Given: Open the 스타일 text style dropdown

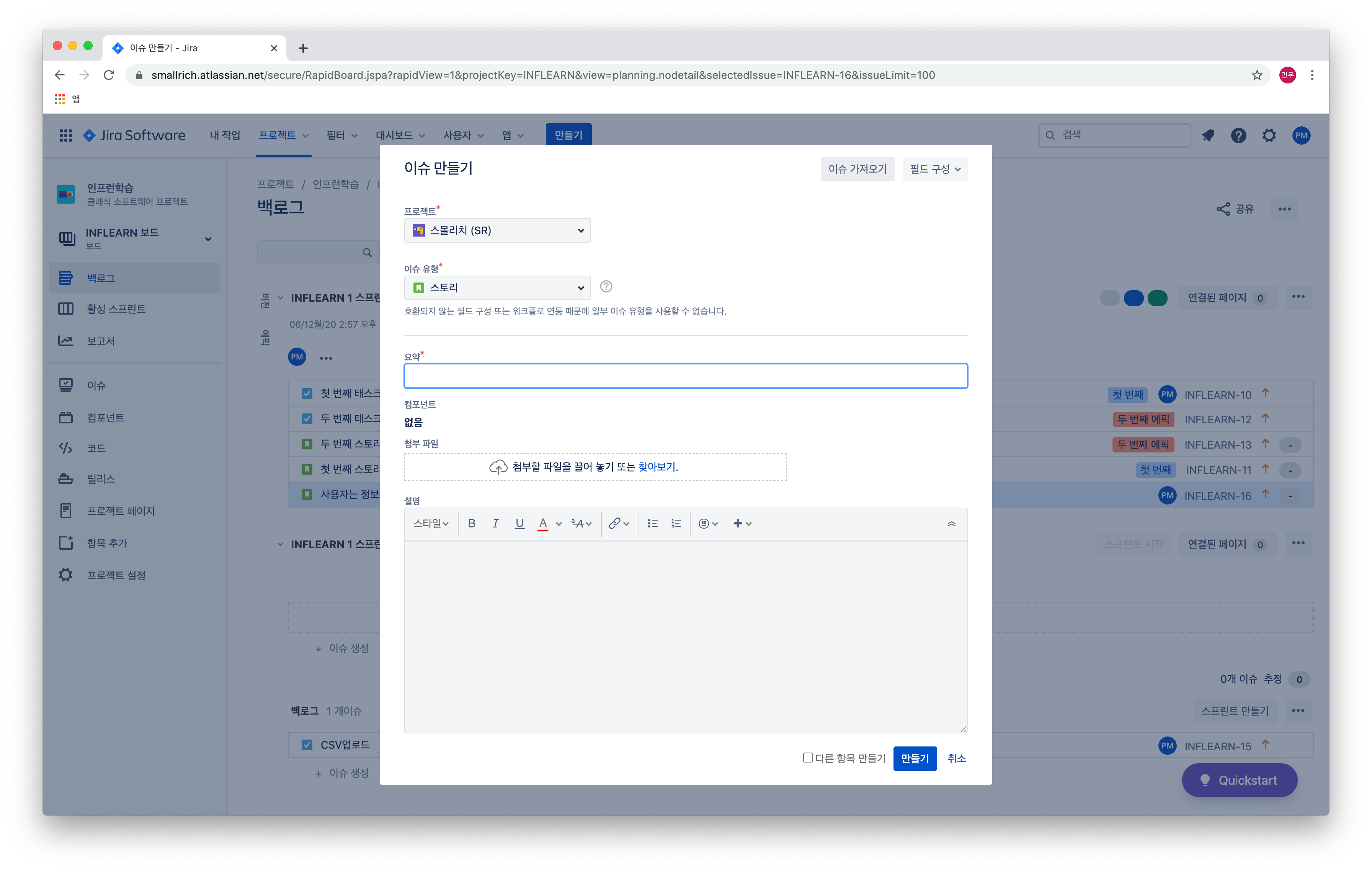Looking at the screenshot, I should (x=431, y=523).
